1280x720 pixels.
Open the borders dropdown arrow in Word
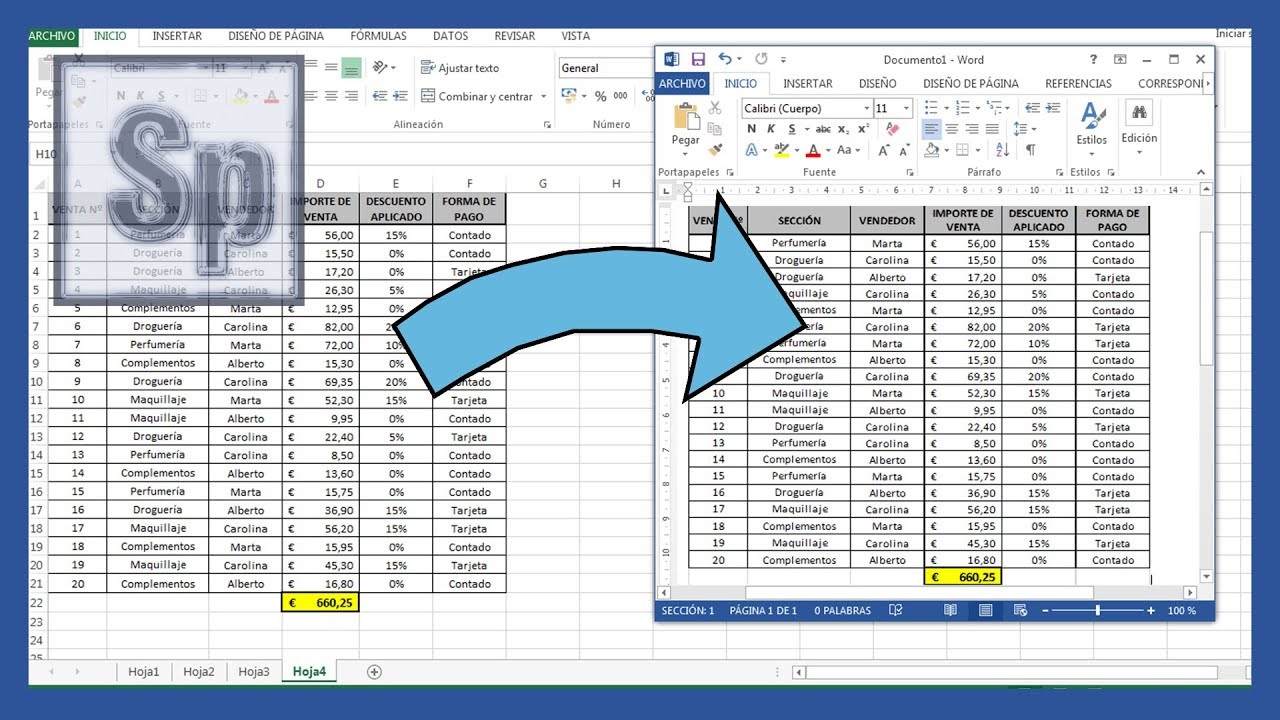tap(978, 150)
